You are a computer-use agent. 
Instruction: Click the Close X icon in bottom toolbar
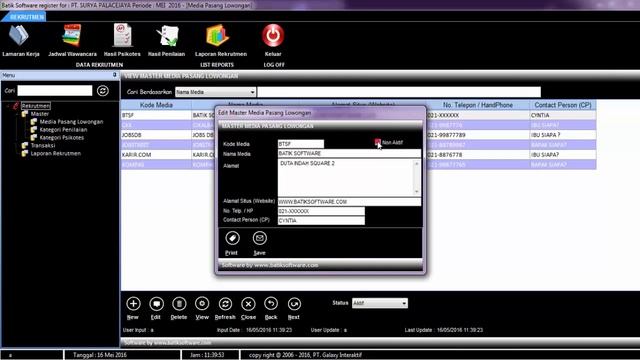(248, 304)
